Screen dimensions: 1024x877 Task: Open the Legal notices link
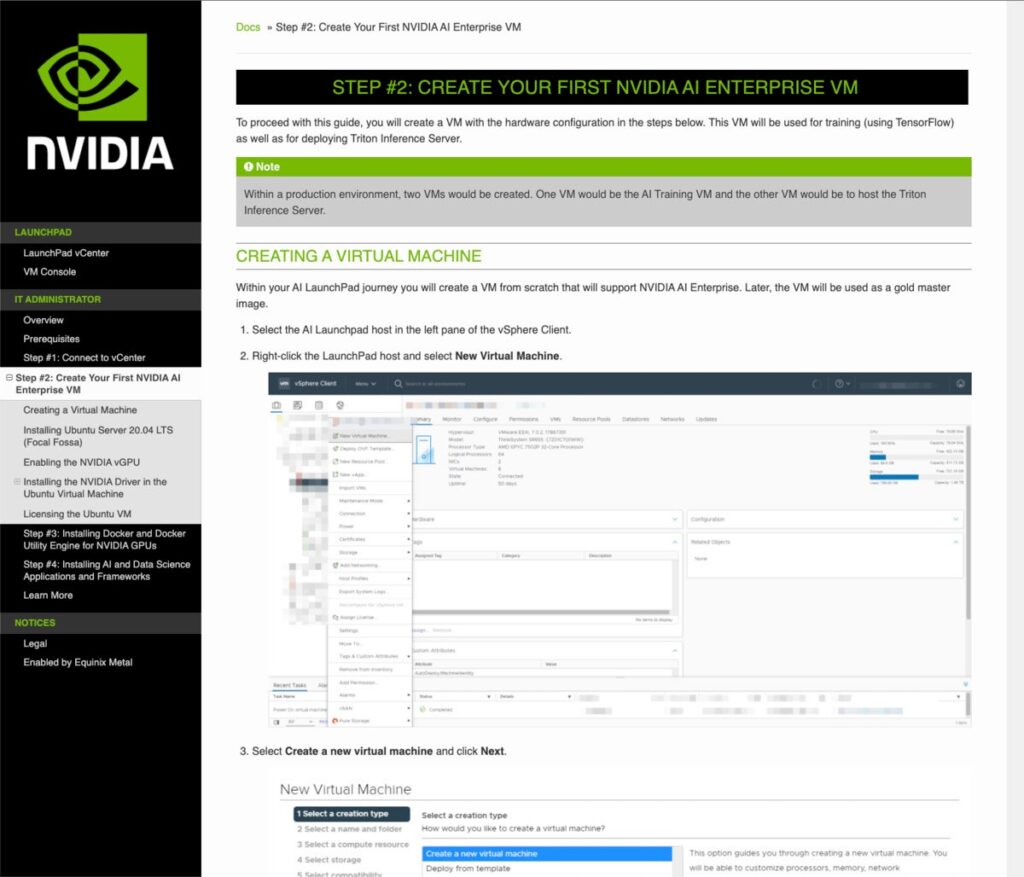pyautogui.click(x=35, y=644)
